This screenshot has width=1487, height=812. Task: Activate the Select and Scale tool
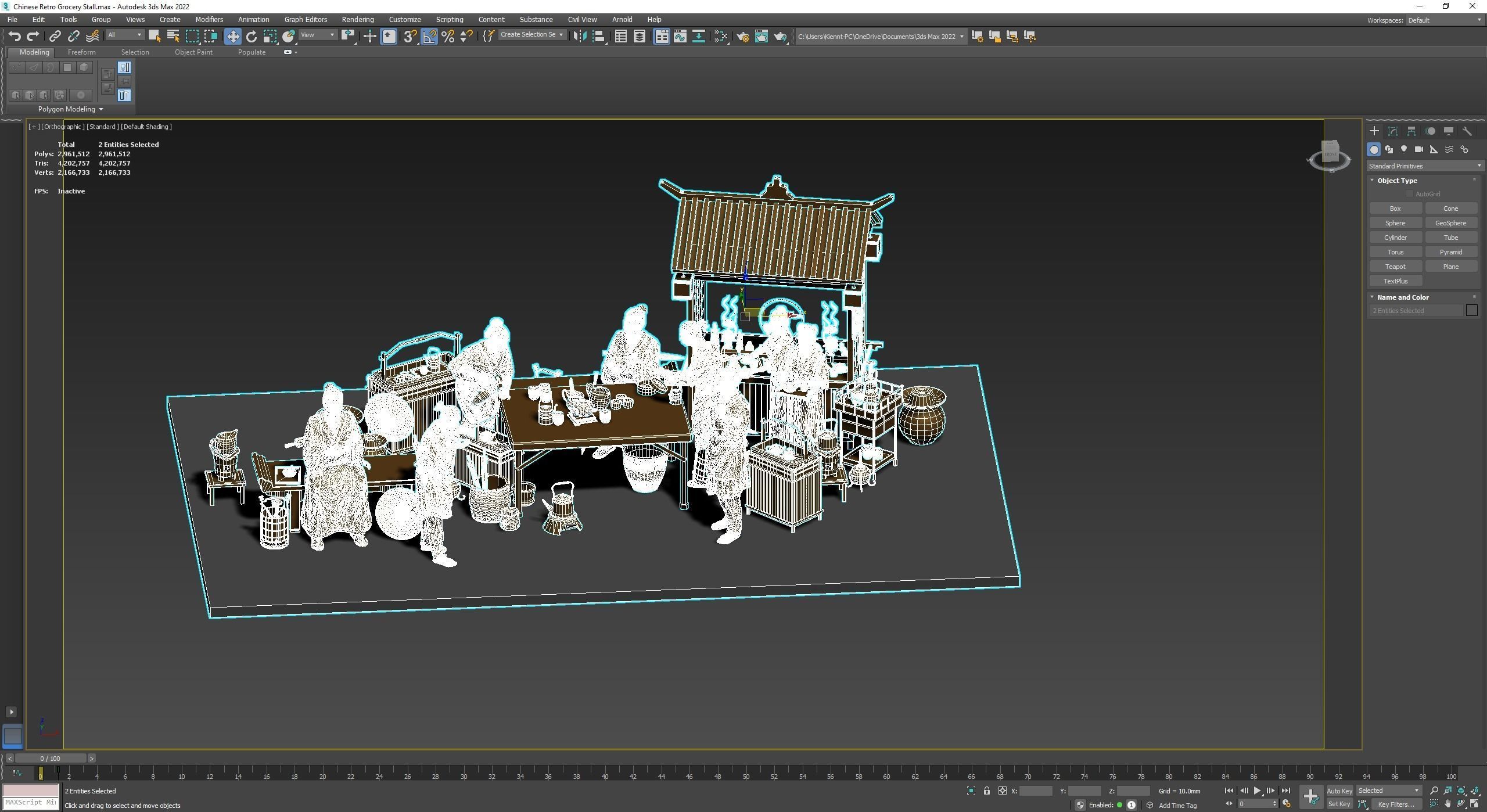pos(270,37)
